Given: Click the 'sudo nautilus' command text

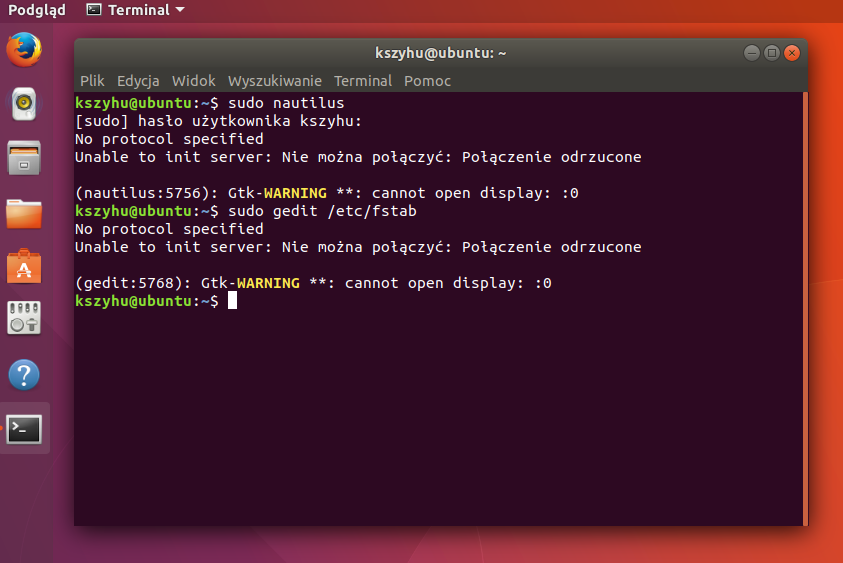Looking at the screenshot, I should (x=286, y=103).
